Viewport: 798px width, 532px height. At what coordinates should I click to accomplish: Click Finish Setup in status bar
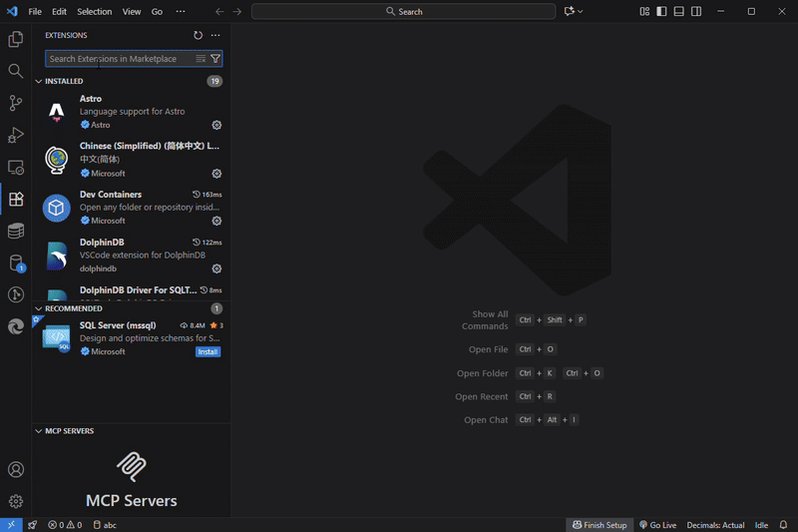point(600,525)
